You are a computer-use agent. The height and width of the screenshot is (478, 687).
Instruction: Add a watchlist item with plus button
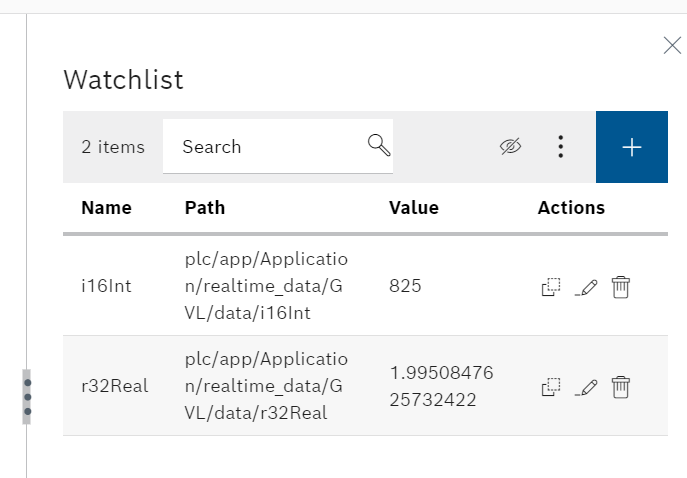point(632,147)
